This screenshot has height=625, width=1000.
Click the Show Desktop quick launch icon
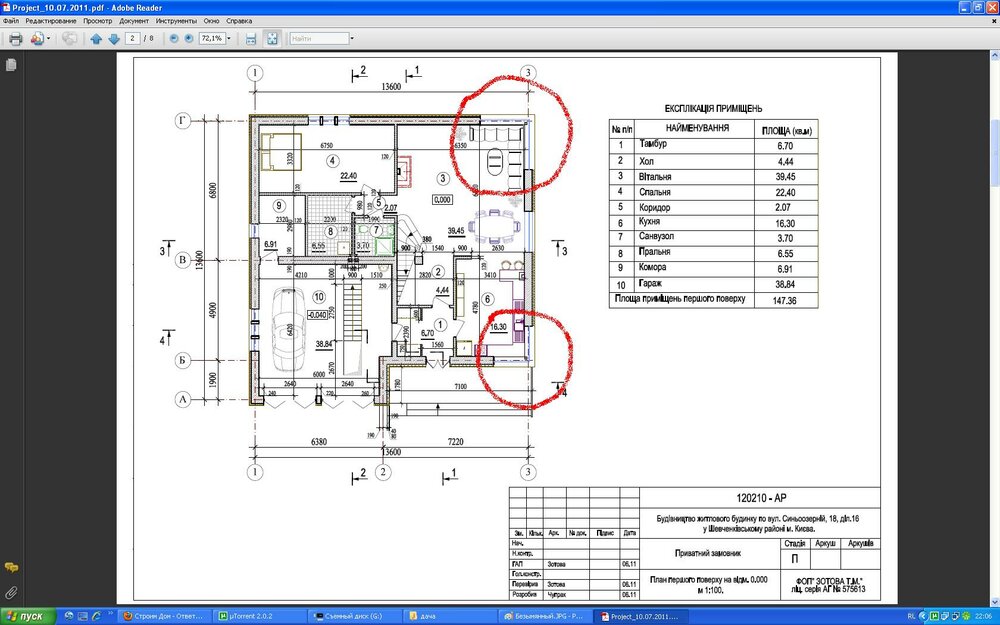pyautogui.click(x=83, y=616)
